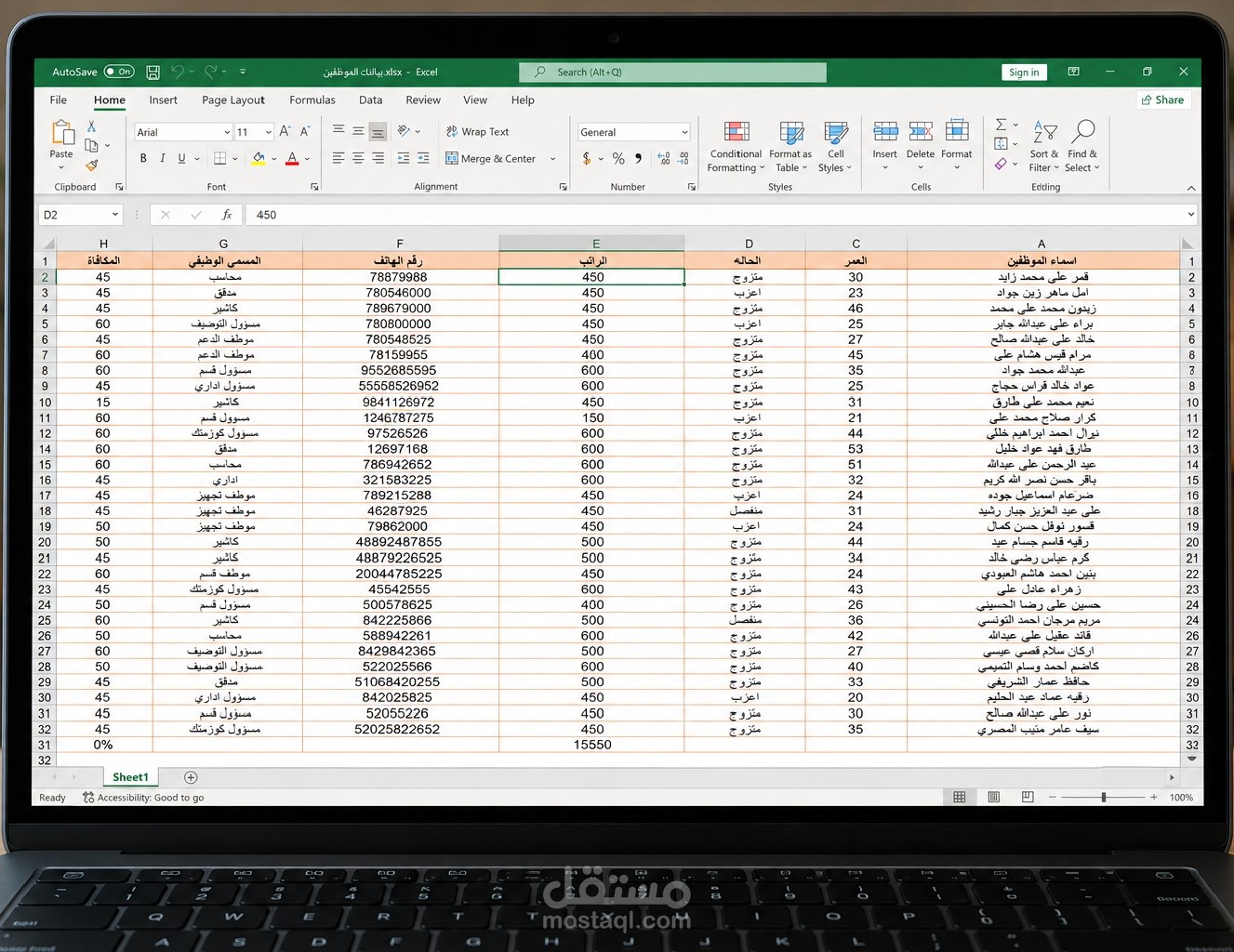Image resolution: width=1234 pixels, height=952 pixels.
Task: Click the Top Align icon
Action: (338, 131)
